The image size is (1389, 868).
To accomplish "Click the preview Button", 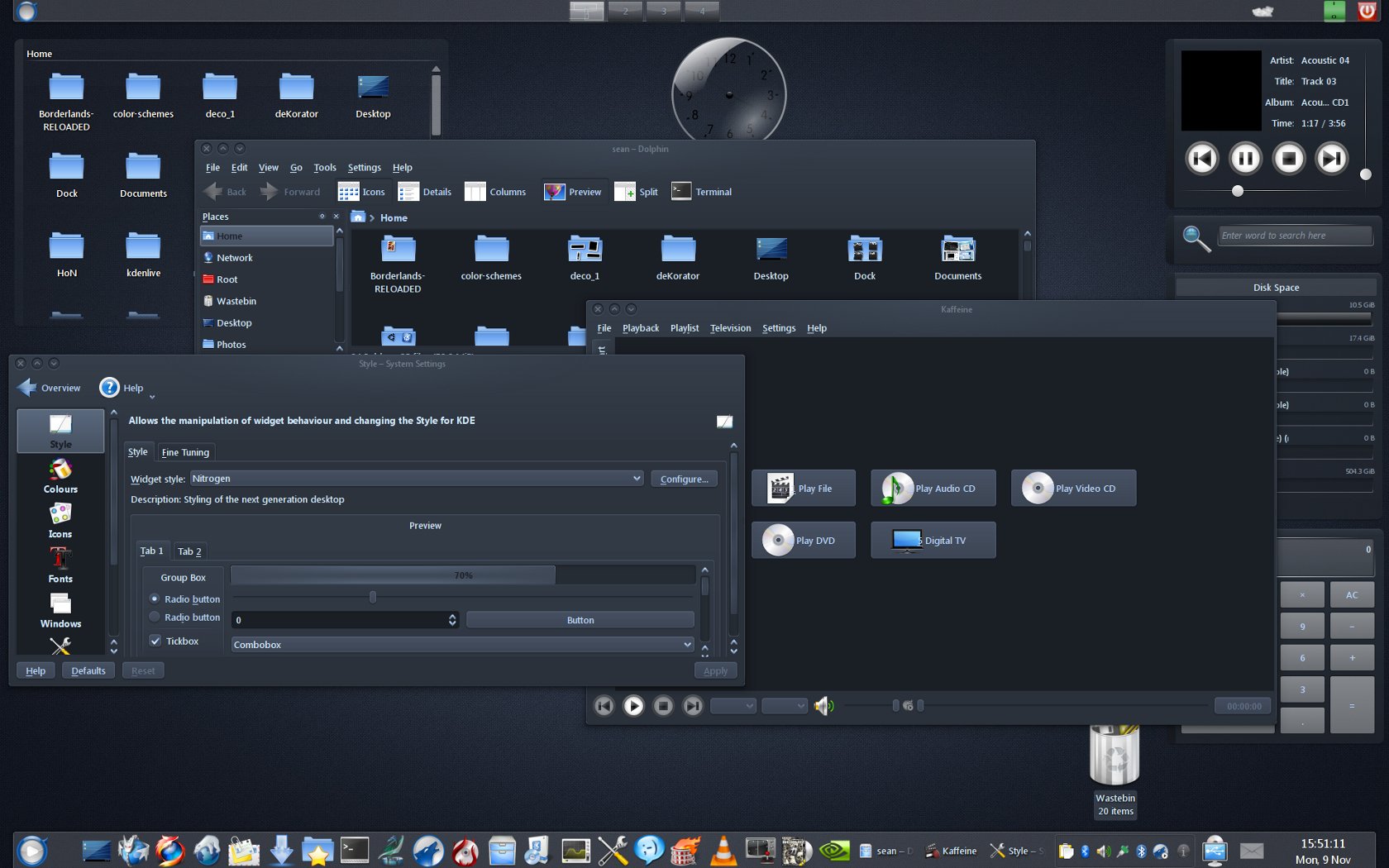I will pos(580,620).
